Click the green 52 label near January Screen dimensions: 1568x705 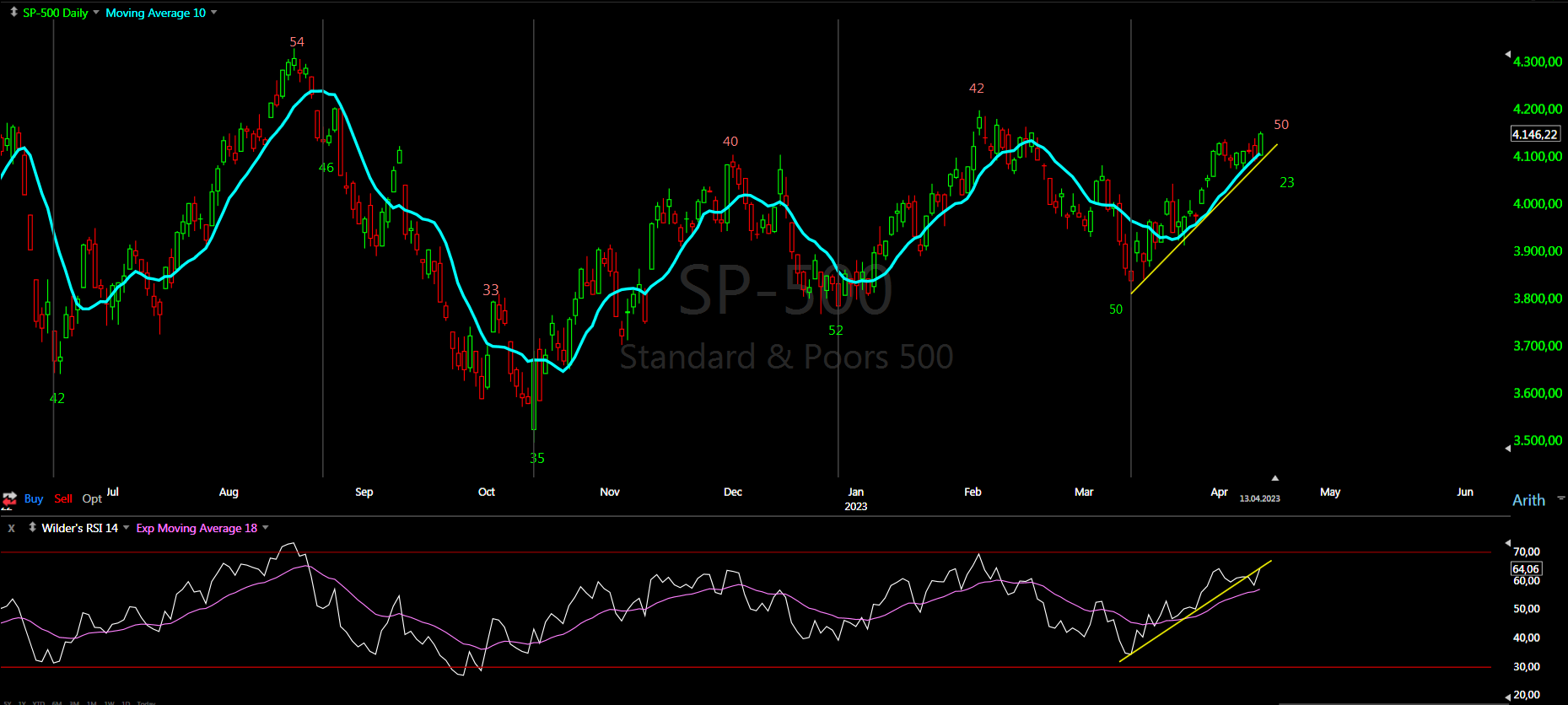[836, 330]
